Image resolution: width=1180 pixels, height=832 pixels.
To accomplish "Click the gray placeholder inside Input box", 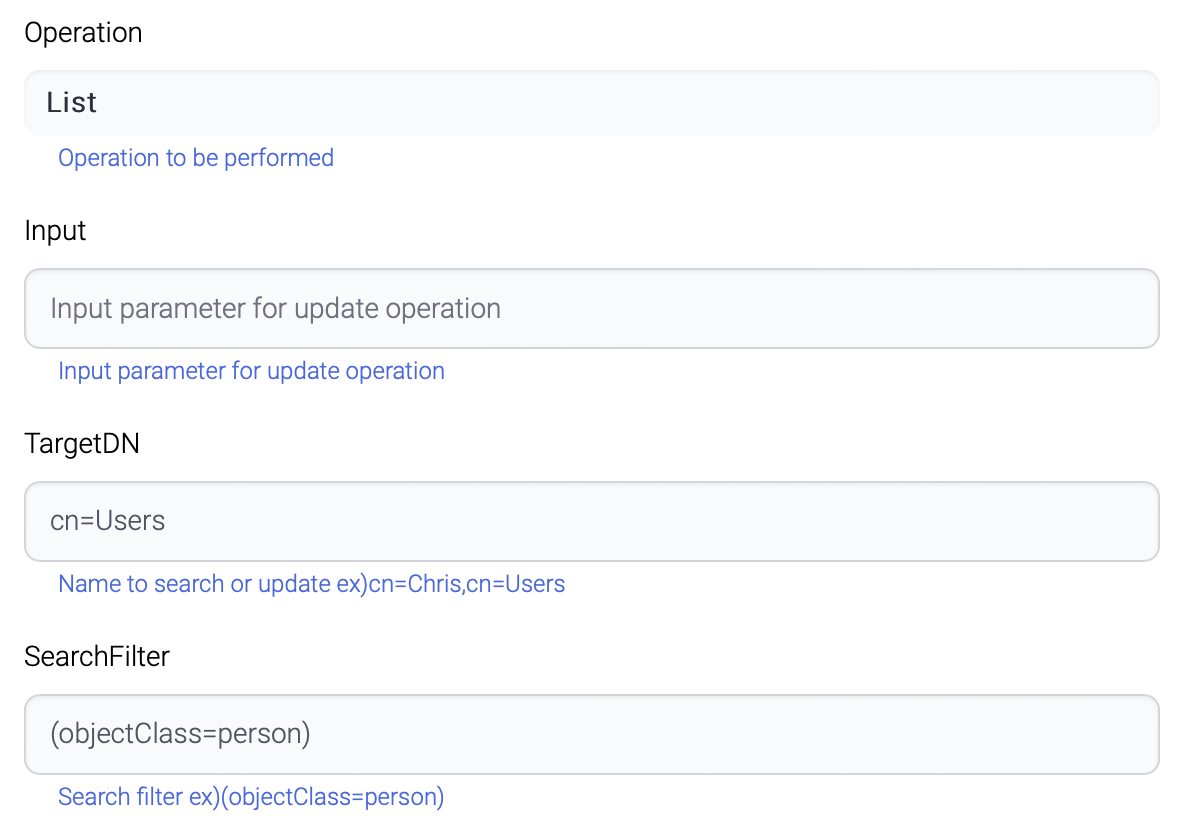I will (x=275, y=308).
